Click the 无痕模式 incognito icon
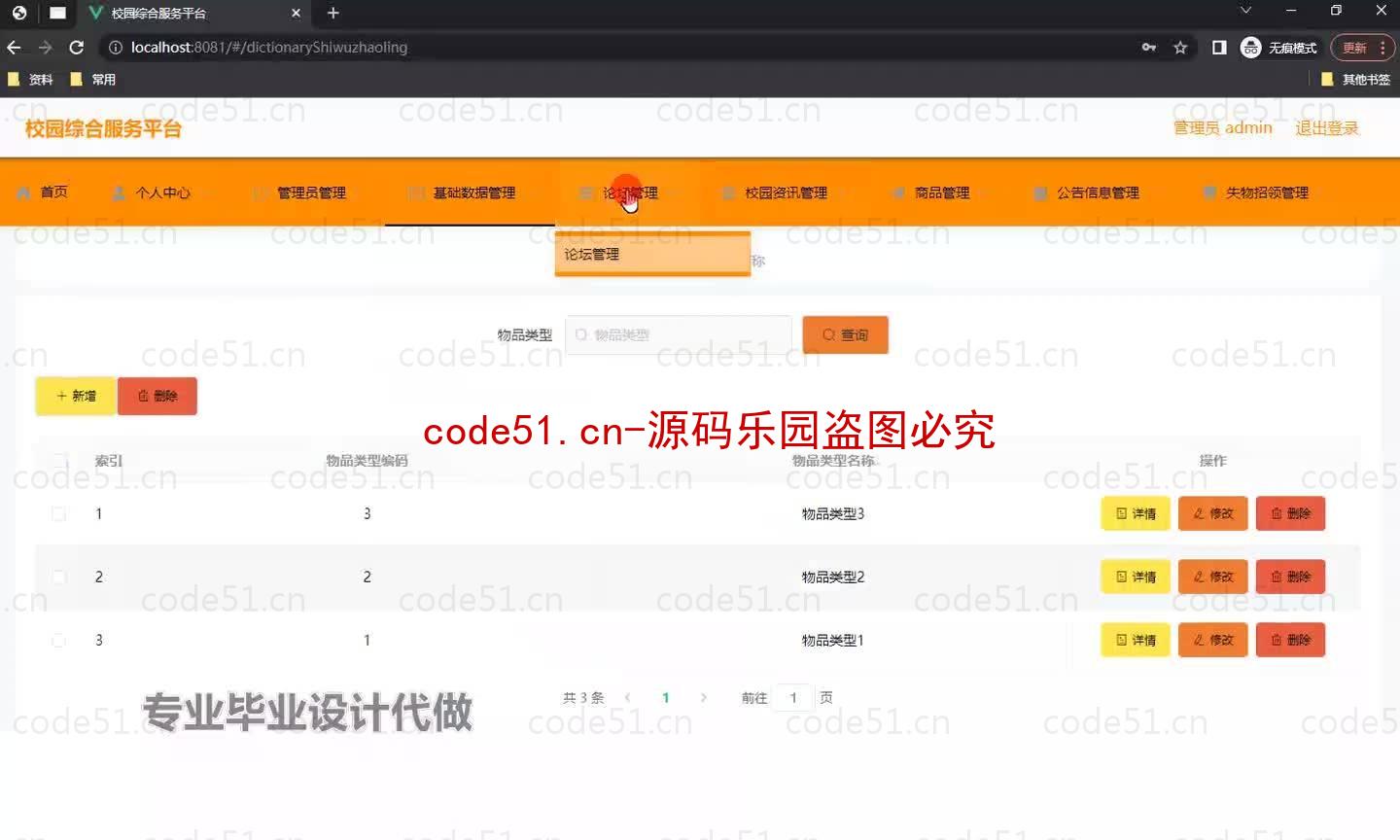 coord(1251,47)
